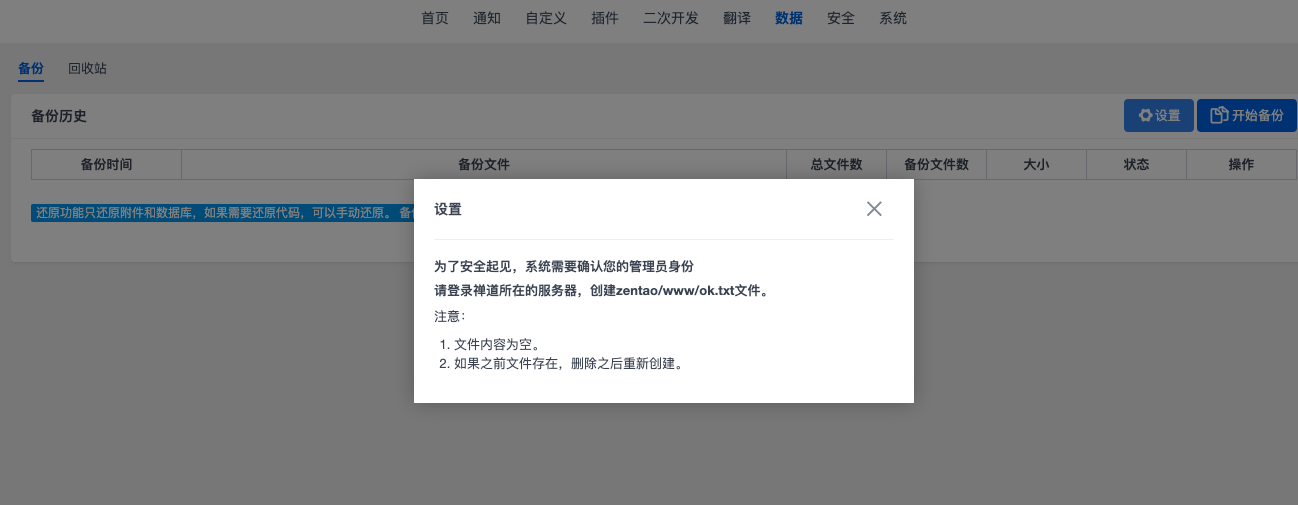Select the 插件 menu item
The width and height of the screenshot is (1298, 505).
coord(605,18)
